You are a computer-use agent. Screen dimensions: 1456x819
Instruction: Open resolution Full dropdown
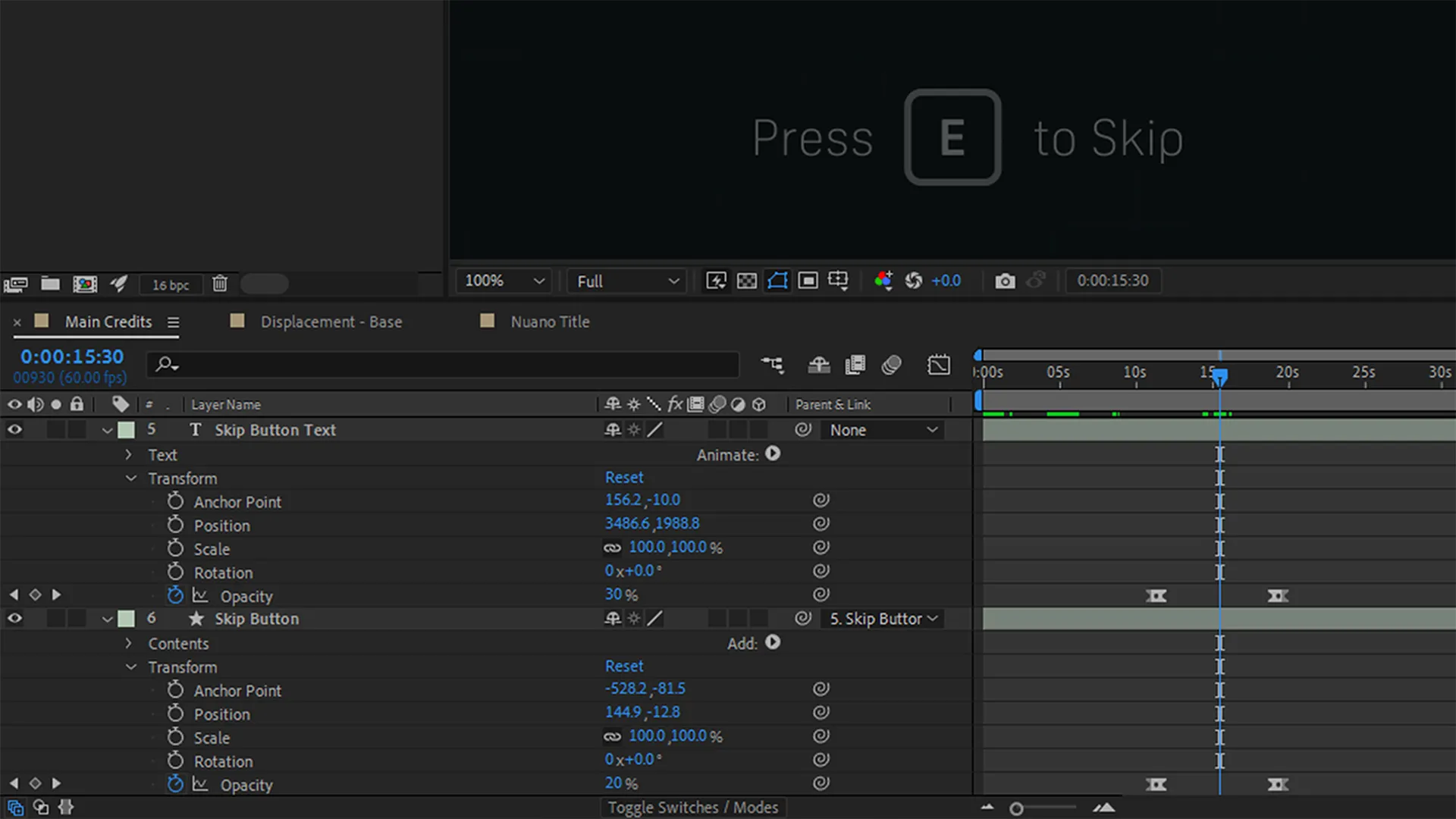pyautogui.click(x=628, y=281)
